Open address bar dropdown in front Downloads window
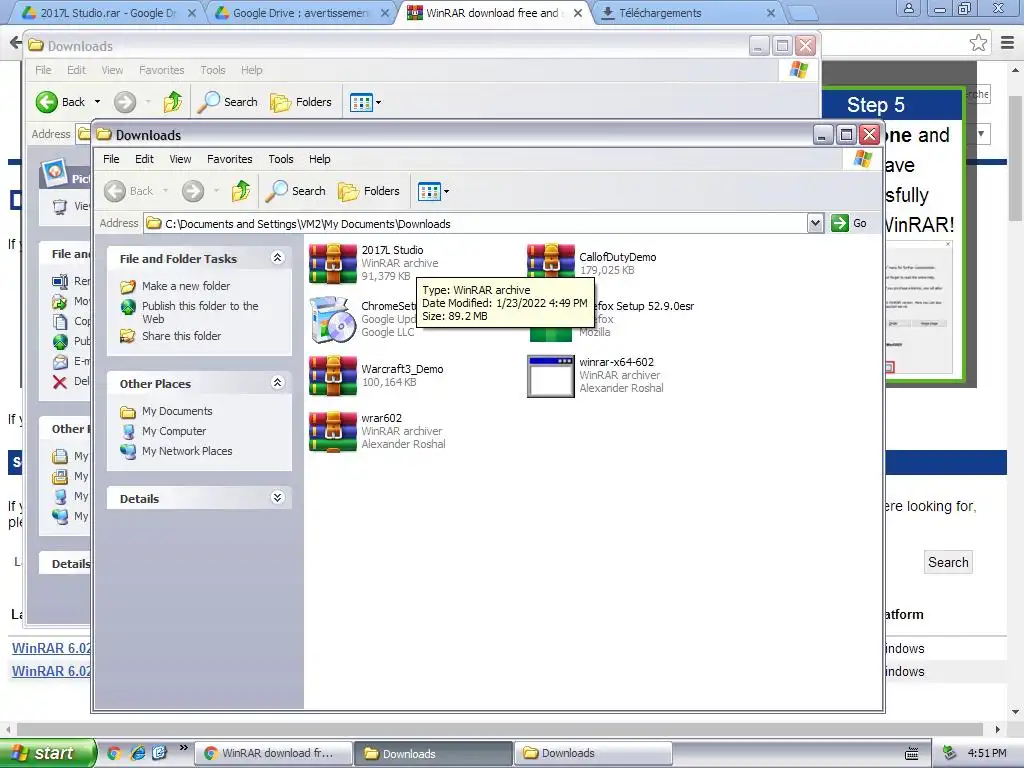Screen dimensions: 1024x768 click(815, 223)
